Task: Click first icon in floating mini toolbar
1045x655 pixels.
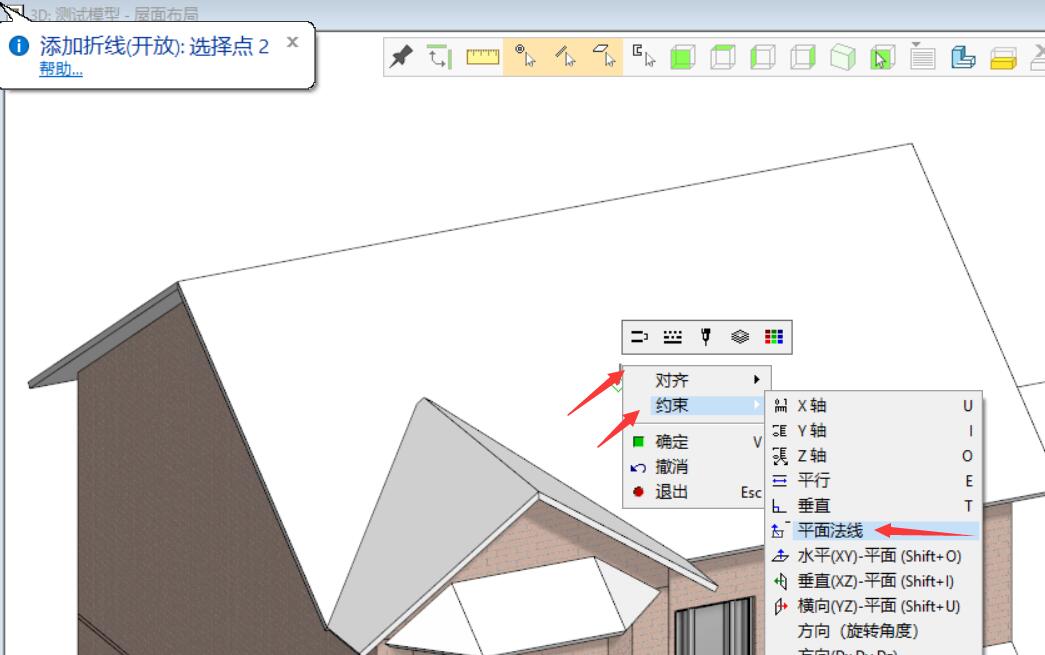Action: pos(639,337)
